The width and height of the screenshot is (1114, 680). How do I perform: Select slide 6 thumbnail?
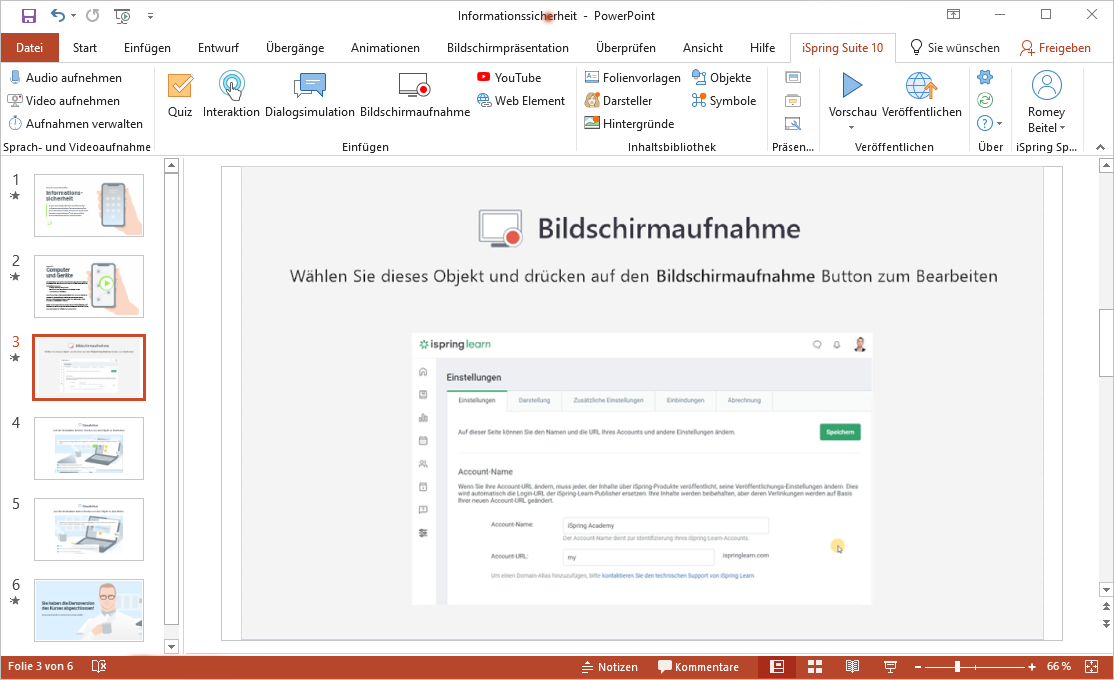click(89, 610)
